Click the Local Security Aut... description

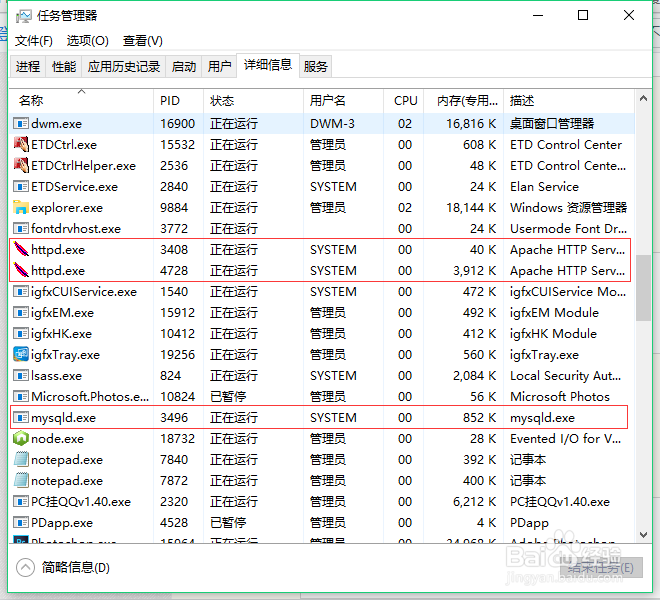(565, 376)
